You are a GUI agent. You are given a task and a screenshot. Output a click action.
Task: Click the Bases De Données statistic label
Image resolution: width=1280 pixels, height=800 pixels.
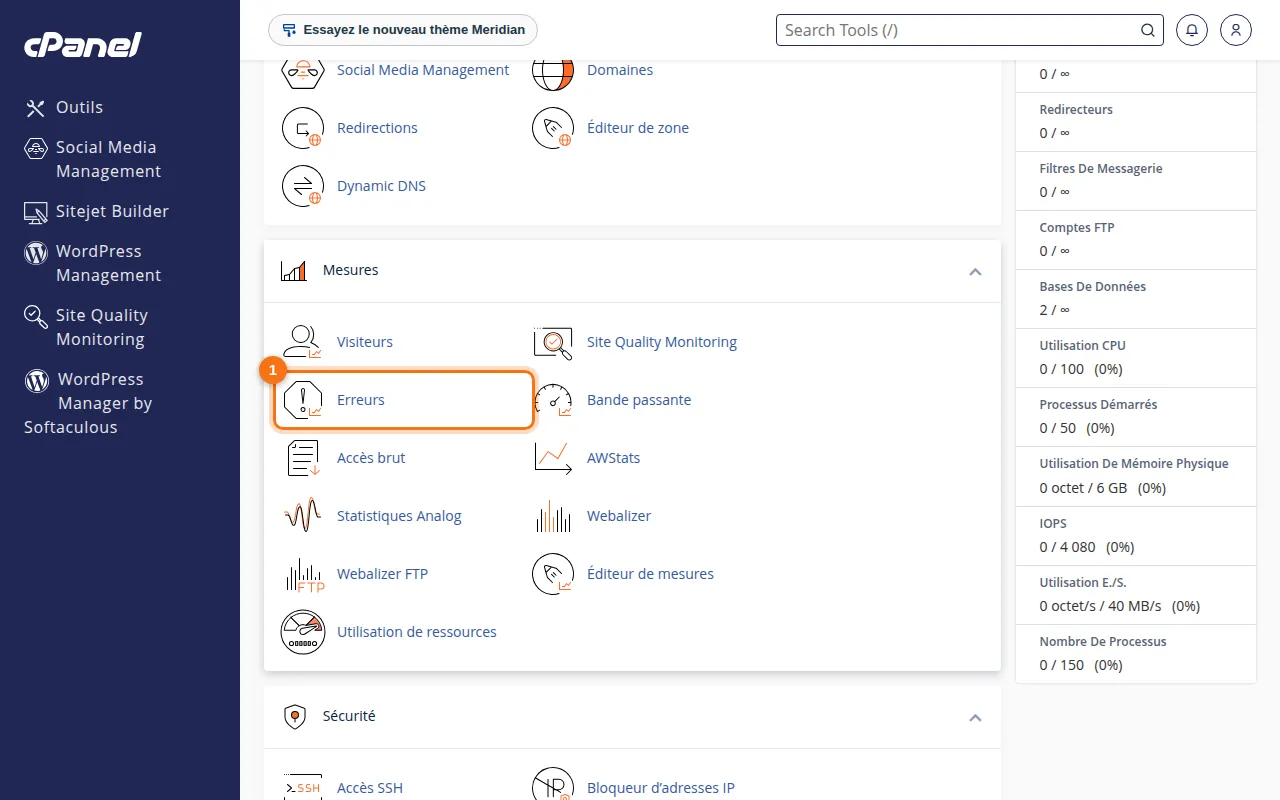pos(1093,287)
